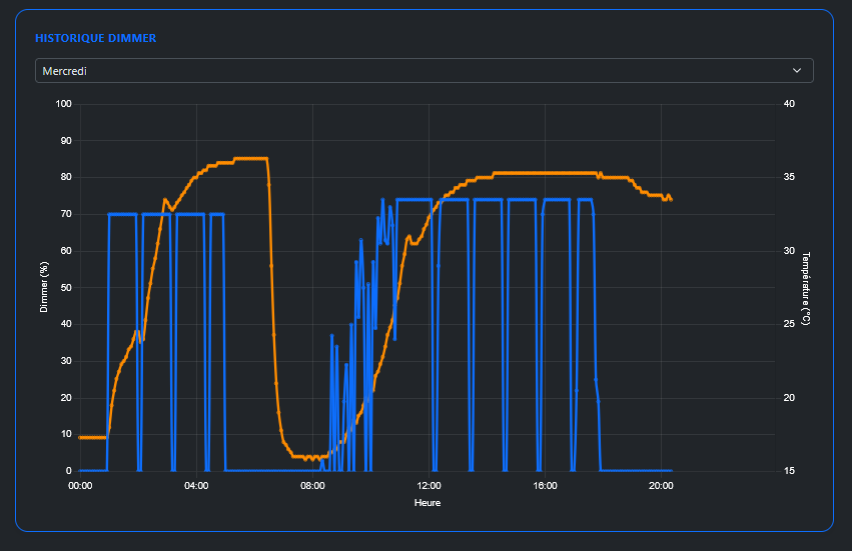Click the 50 value on the Dimmer axis
Viewport: 852px width, 551px height.
point(67,288)
